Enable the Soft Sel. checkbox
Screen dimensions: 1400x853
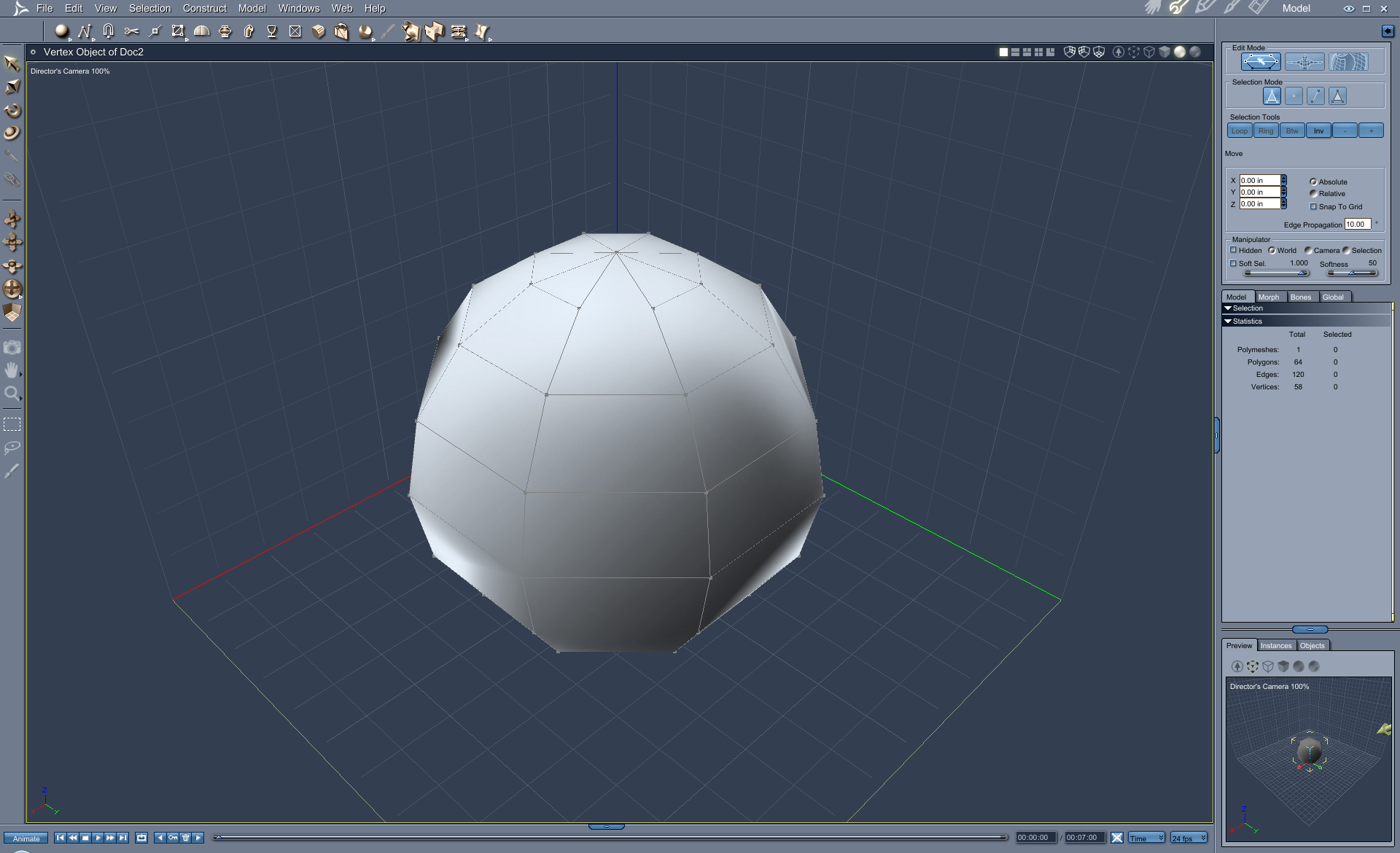point(1234,263)
